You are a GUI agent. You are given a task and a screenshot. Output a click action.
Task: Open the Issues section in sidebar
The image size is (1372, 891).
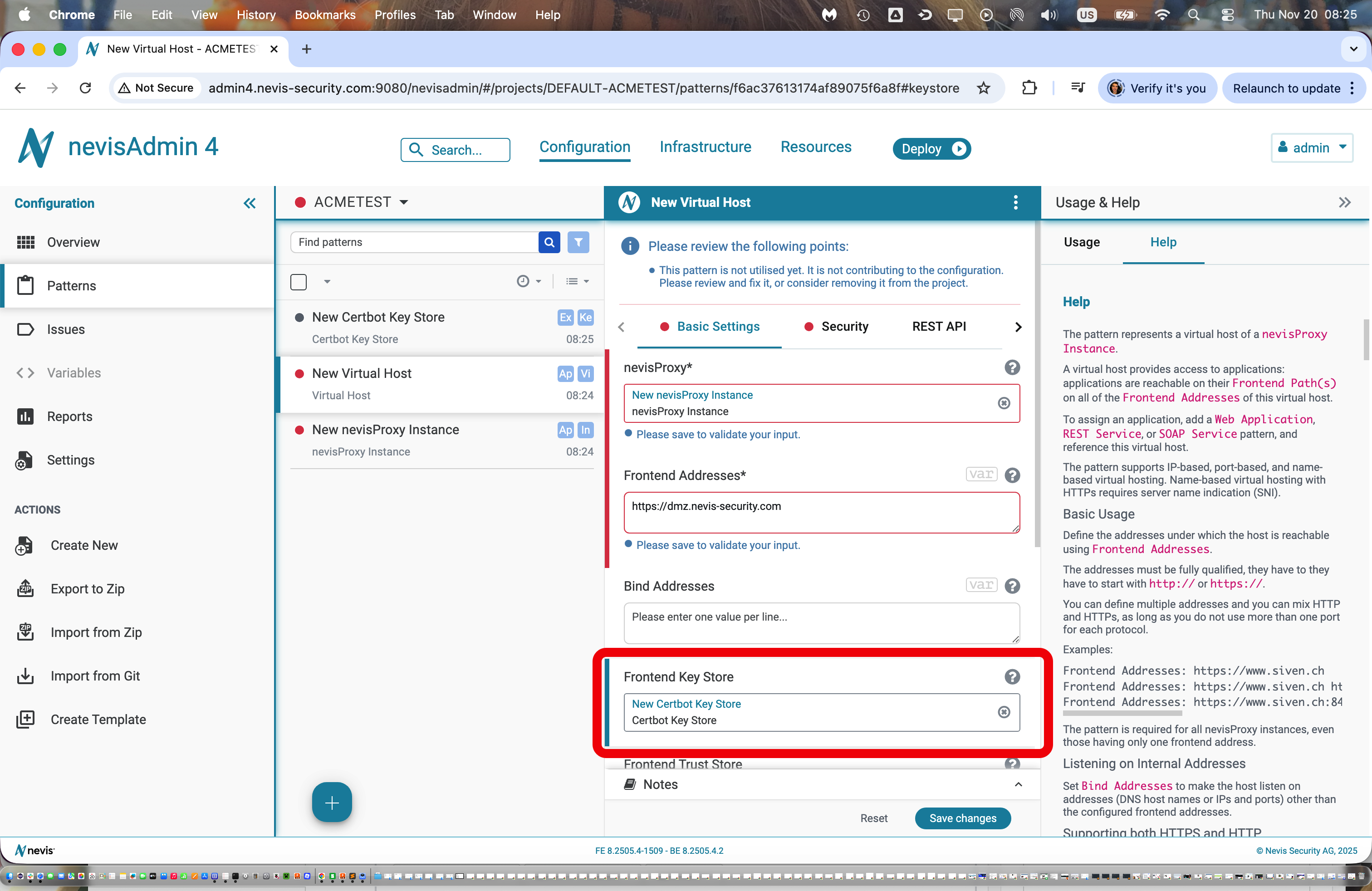pos(66,329)
